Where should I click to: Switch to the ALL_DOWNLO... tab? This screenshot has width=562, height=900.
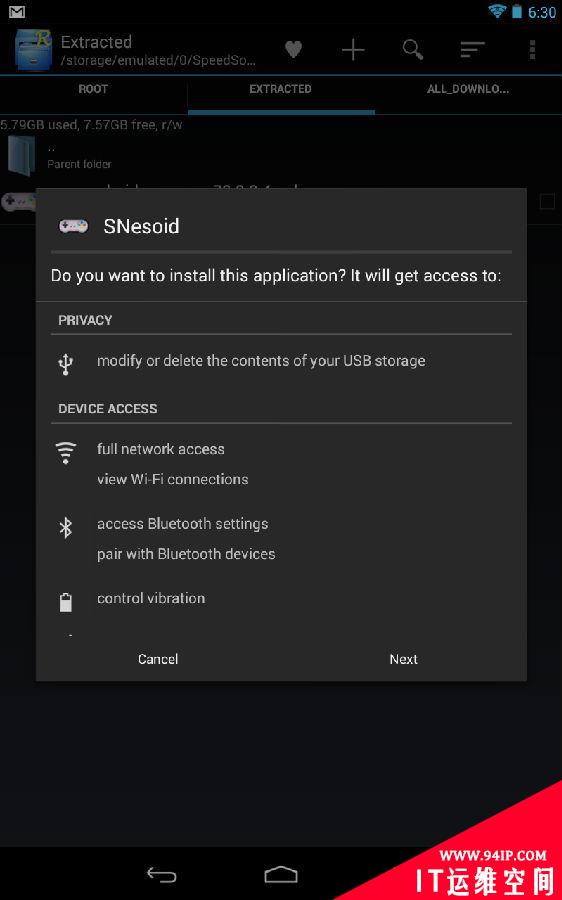[x=468, y=89]
